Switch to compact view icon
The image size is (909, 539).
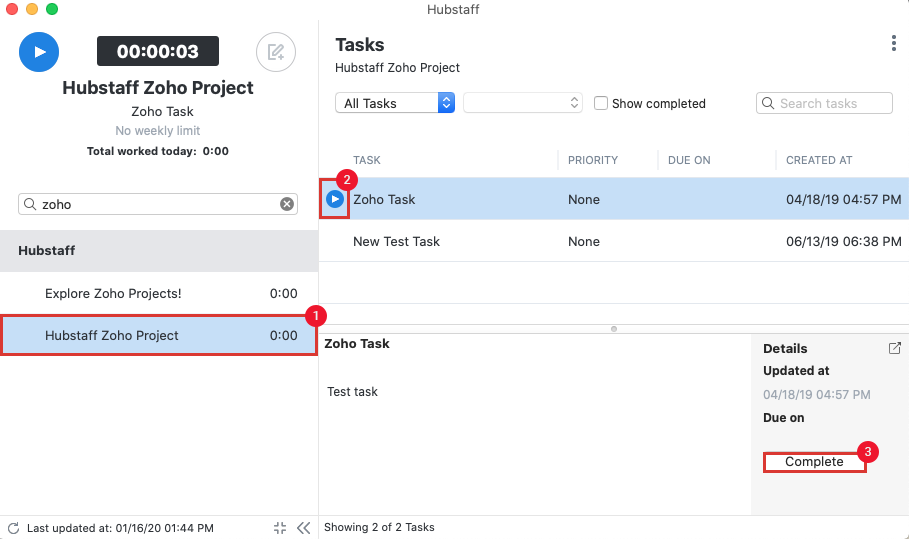click(280, 528)
